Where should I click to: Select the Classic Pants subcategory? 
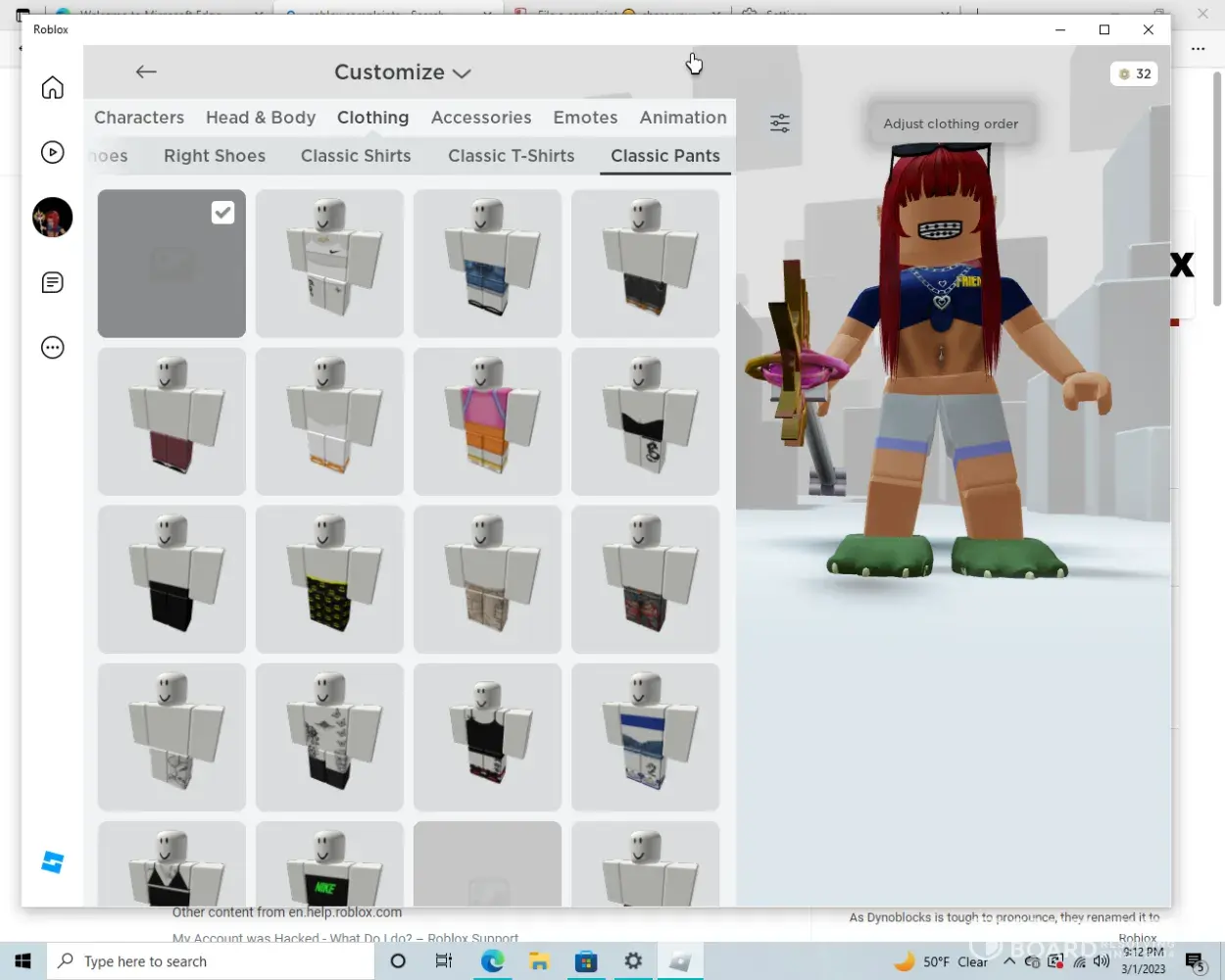(665, 156)
